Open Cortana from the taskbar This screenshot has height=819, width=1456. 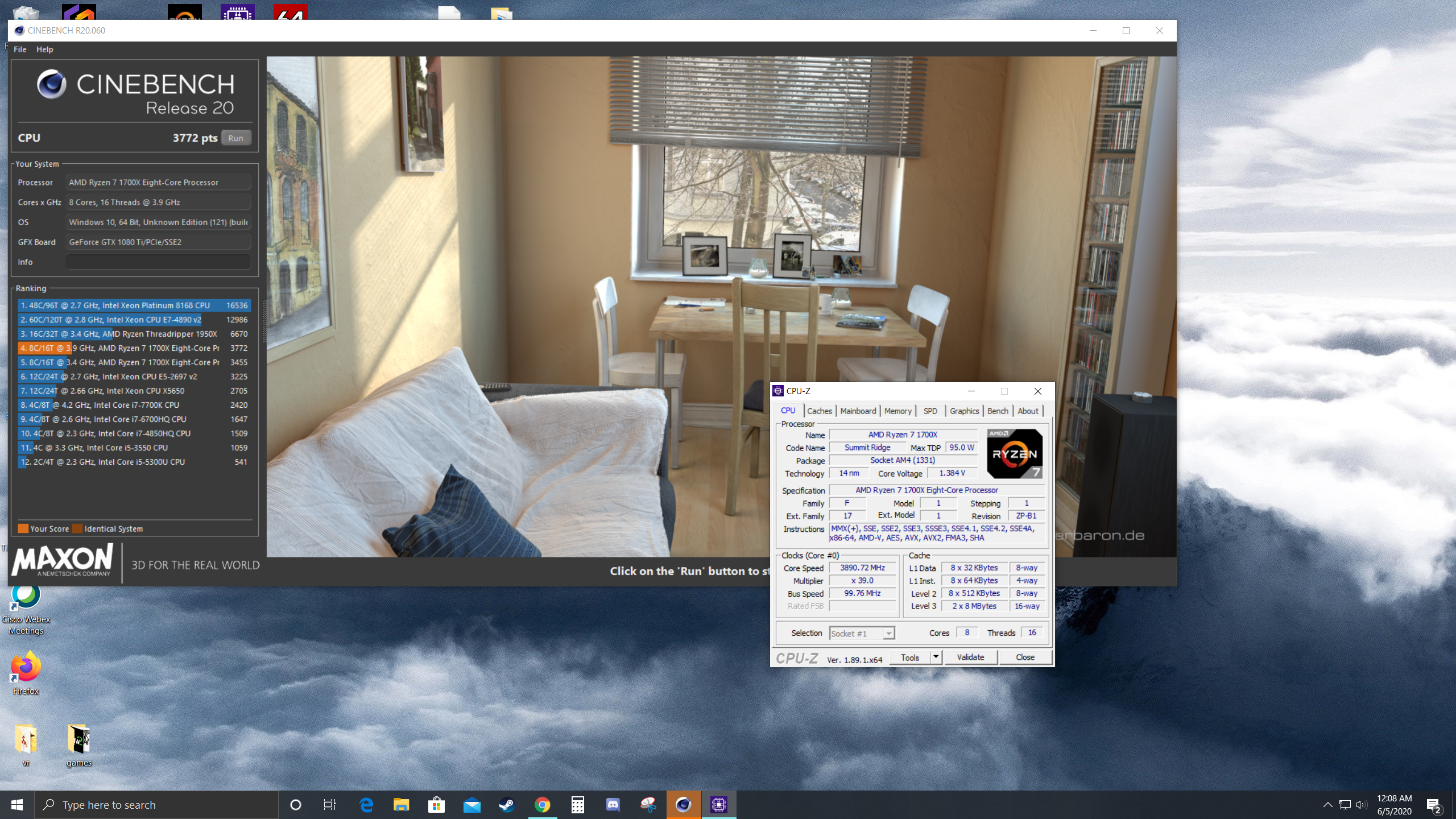click(x=295, y=805)
